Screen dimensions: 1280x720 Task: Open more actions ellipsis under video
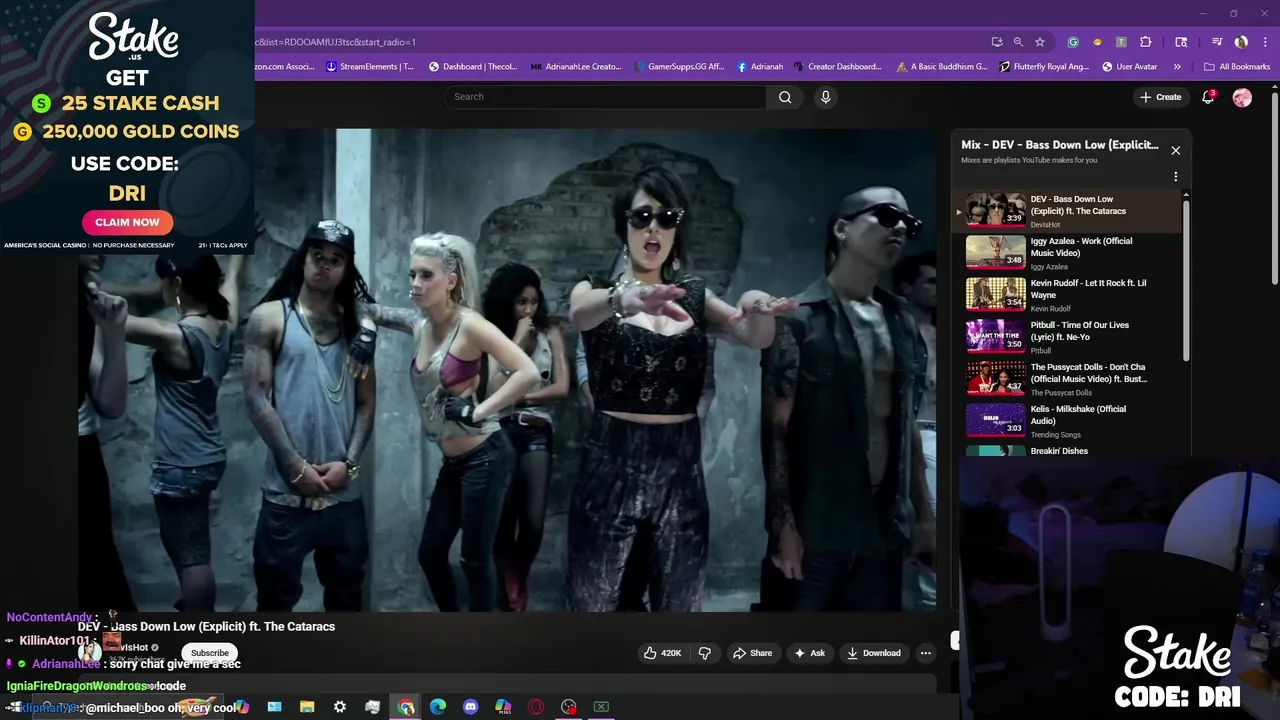(926, 653)
